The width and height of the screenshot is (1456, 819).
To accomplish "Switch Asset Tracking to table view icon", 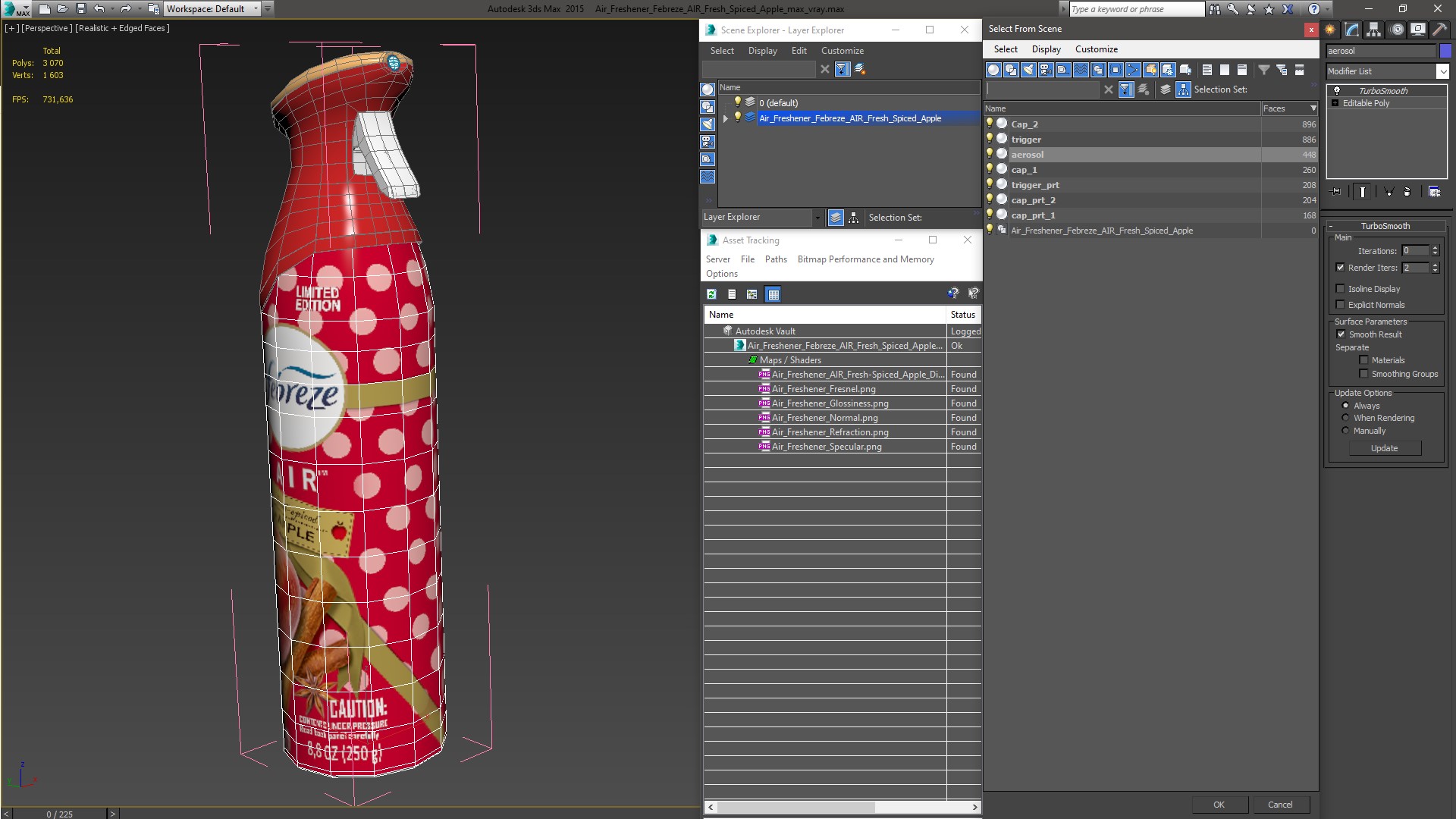I will (773, 294).
